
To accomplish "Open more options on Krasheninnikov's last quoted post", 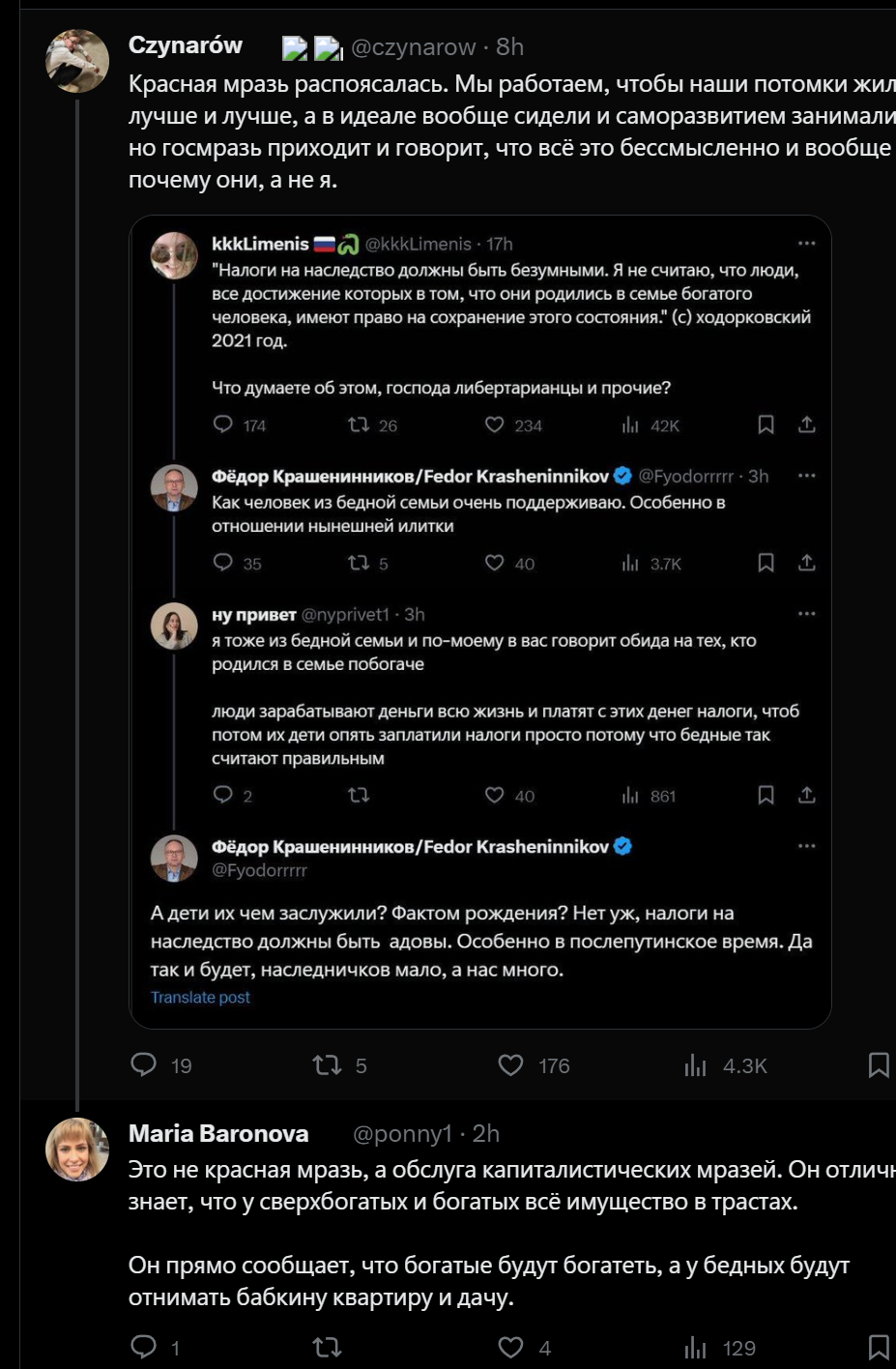I will pos(806,846).
